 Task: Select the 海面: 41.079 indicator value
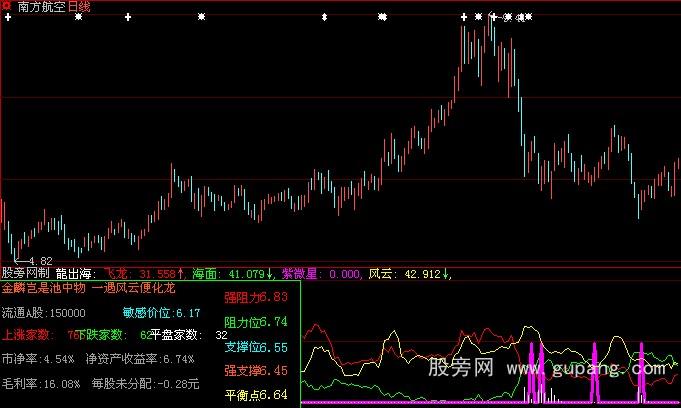232,274
